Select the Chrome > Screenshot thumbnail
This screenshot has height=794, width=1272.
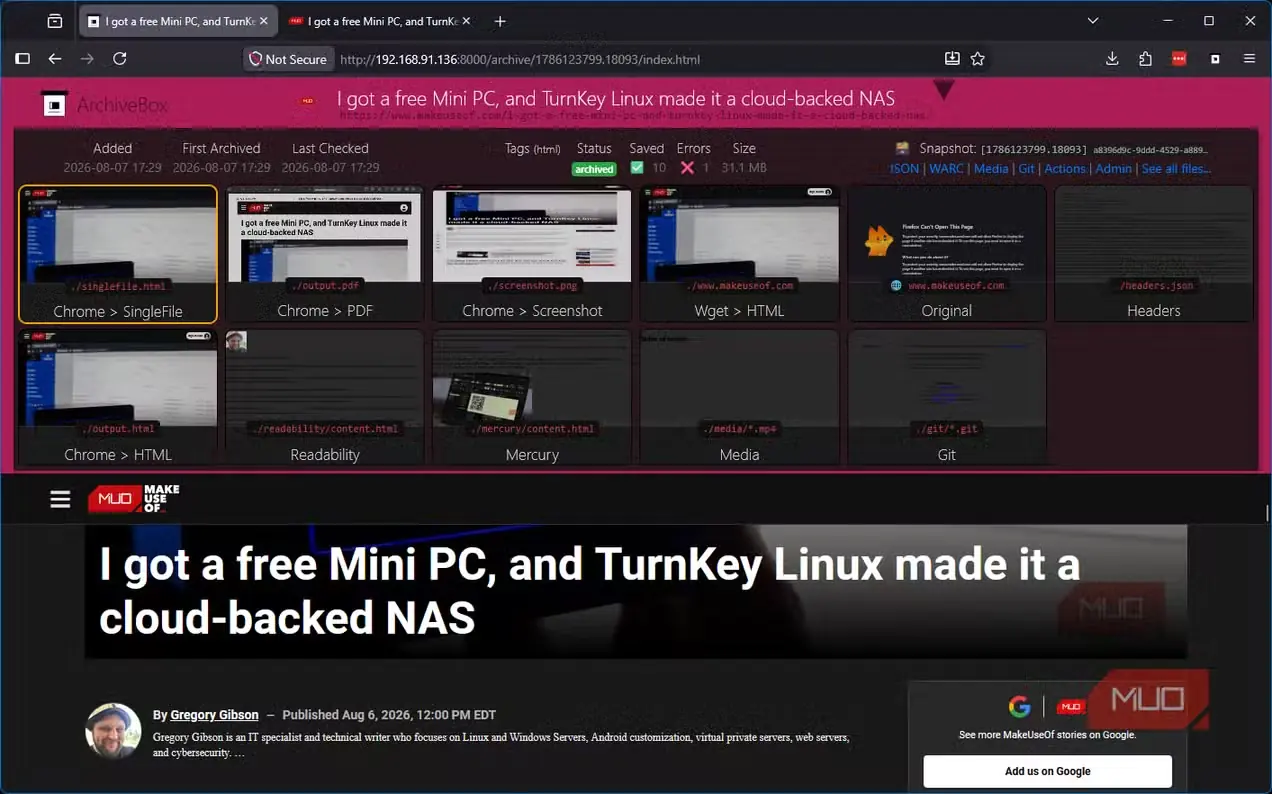532,254
